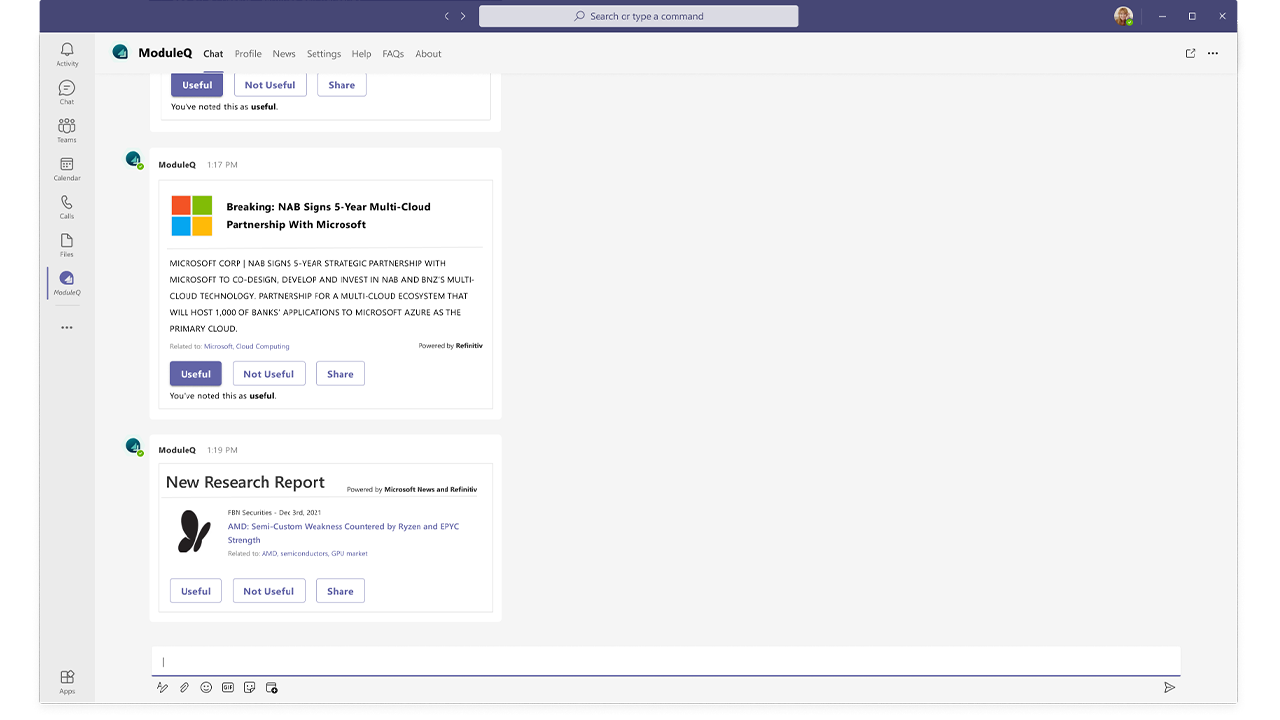Open the emoji picker
Image resolution: width=1280 pixels, height=720 pixels.
click(x=206, y=687)
